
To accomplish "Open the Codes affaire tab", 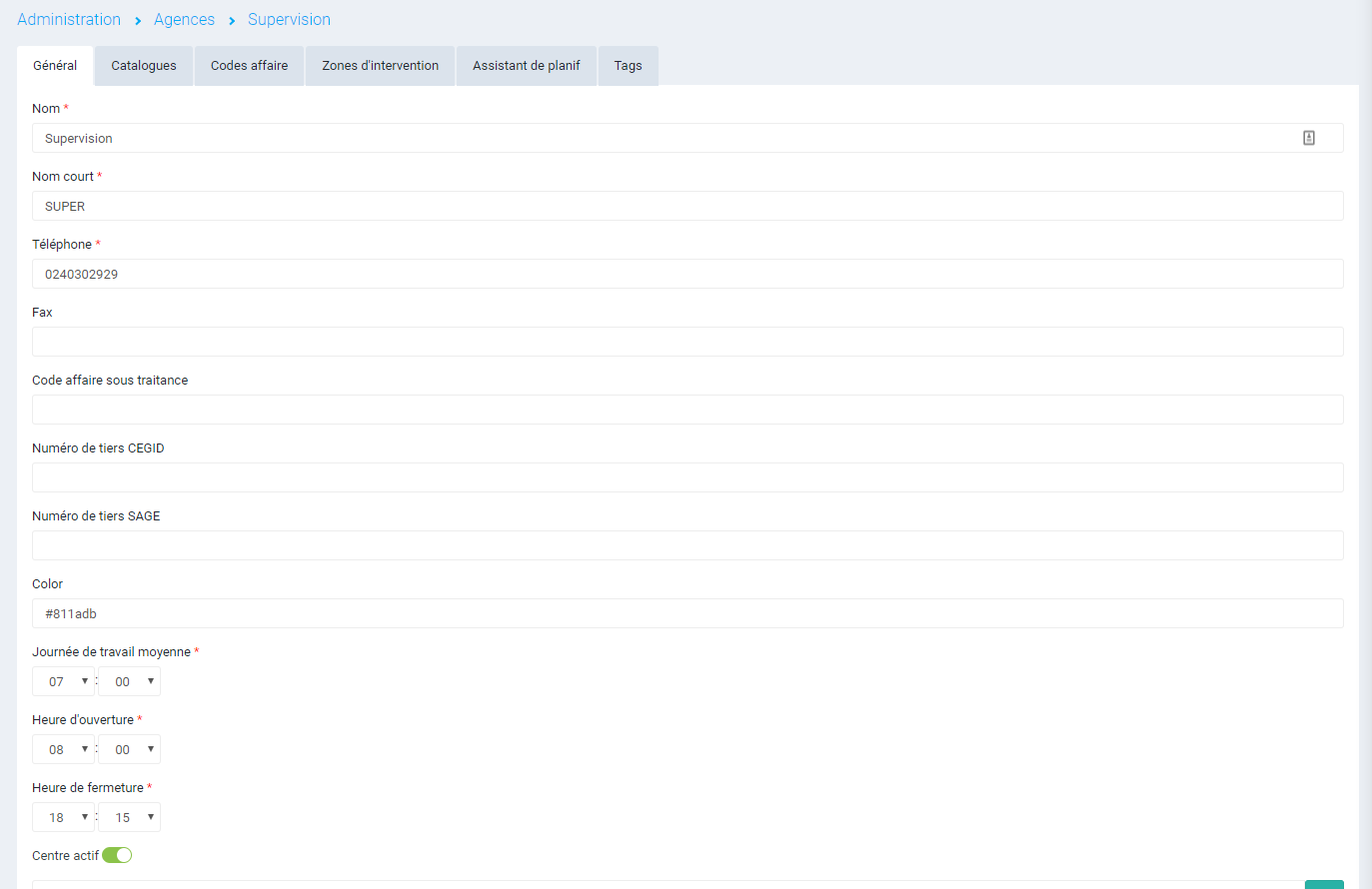I will 249,66.
